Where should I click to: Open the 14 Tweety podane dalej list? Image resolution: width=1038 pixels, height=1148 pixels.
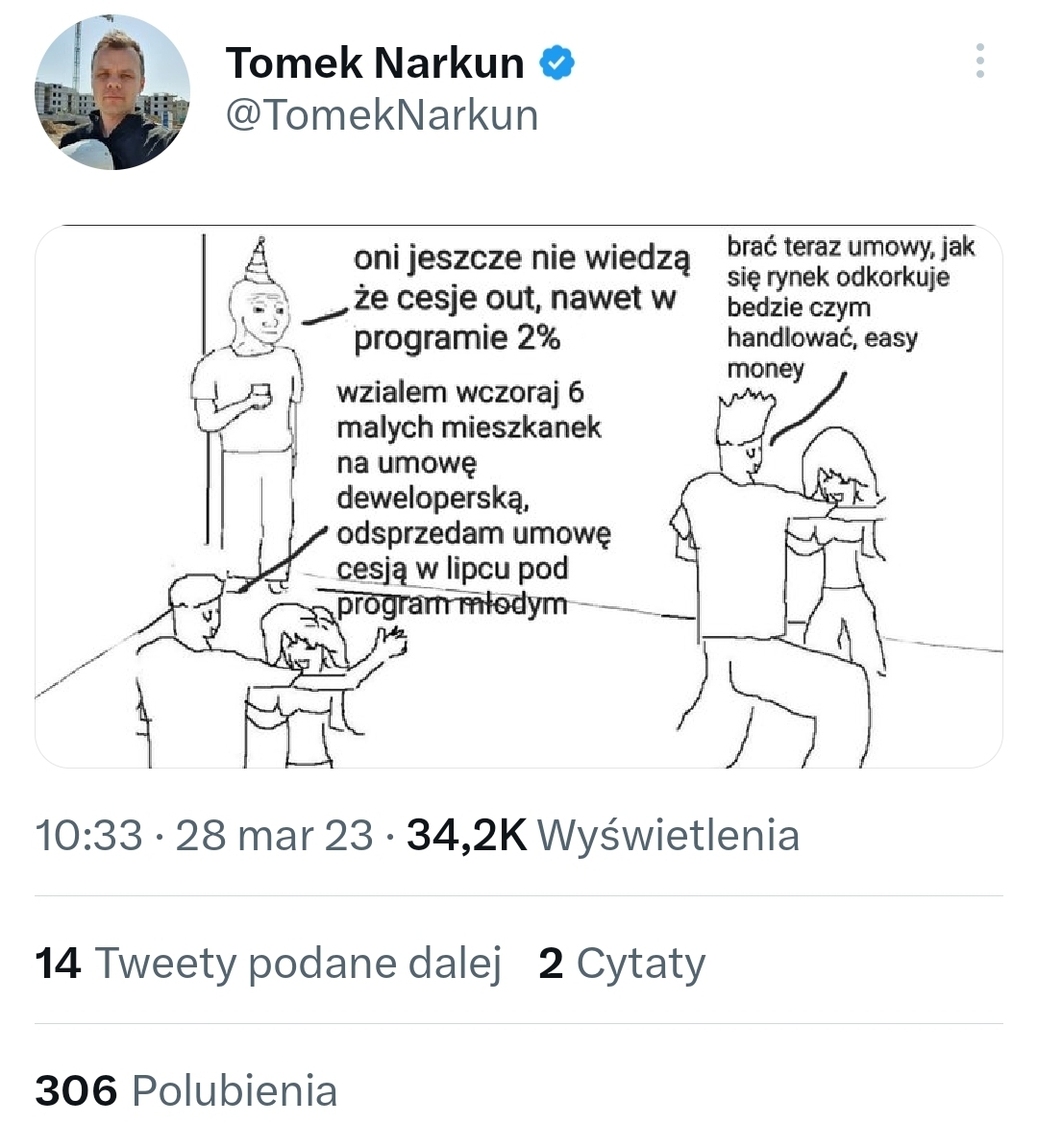268,963
